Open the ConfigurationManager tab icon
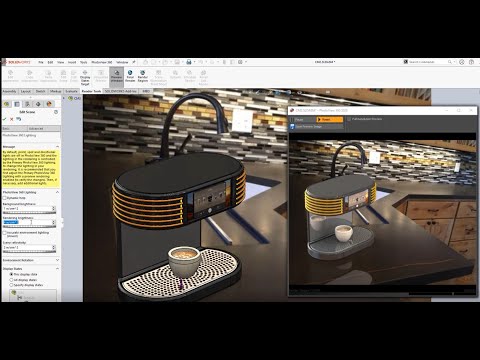 pyautogui.click(x=28, y=104)
